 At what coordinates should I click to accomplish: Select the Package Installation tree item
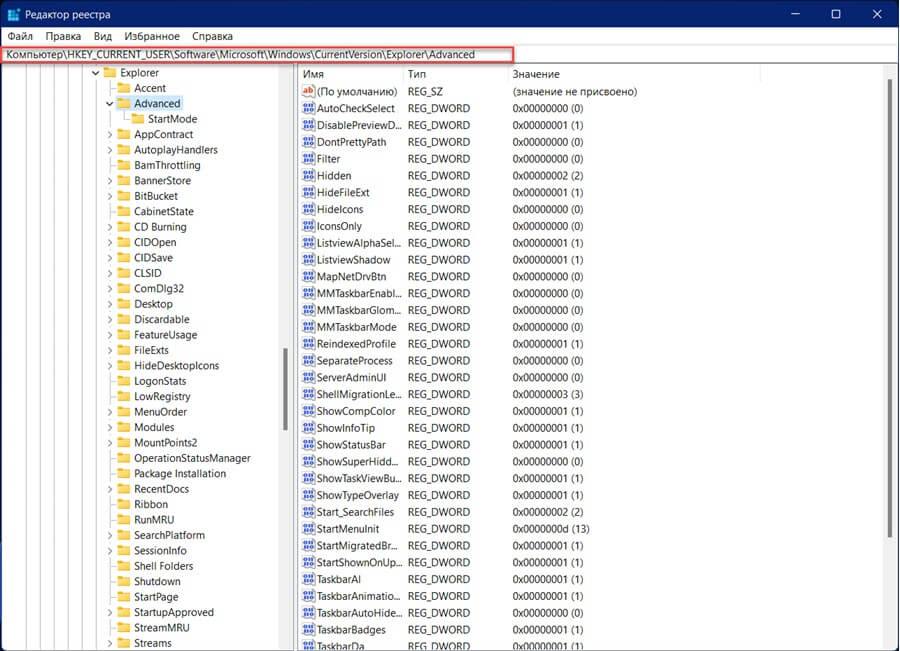click(180, 474)
